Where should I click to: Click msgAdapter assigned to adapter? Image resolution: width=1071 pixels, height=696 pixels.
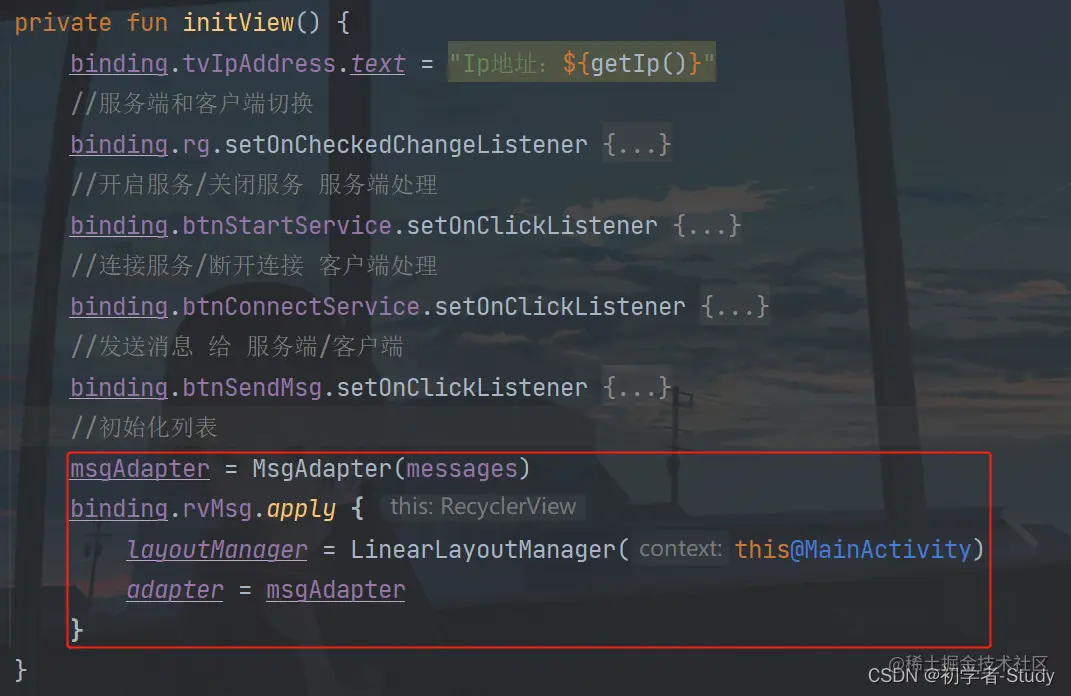(x=335, y=589)
